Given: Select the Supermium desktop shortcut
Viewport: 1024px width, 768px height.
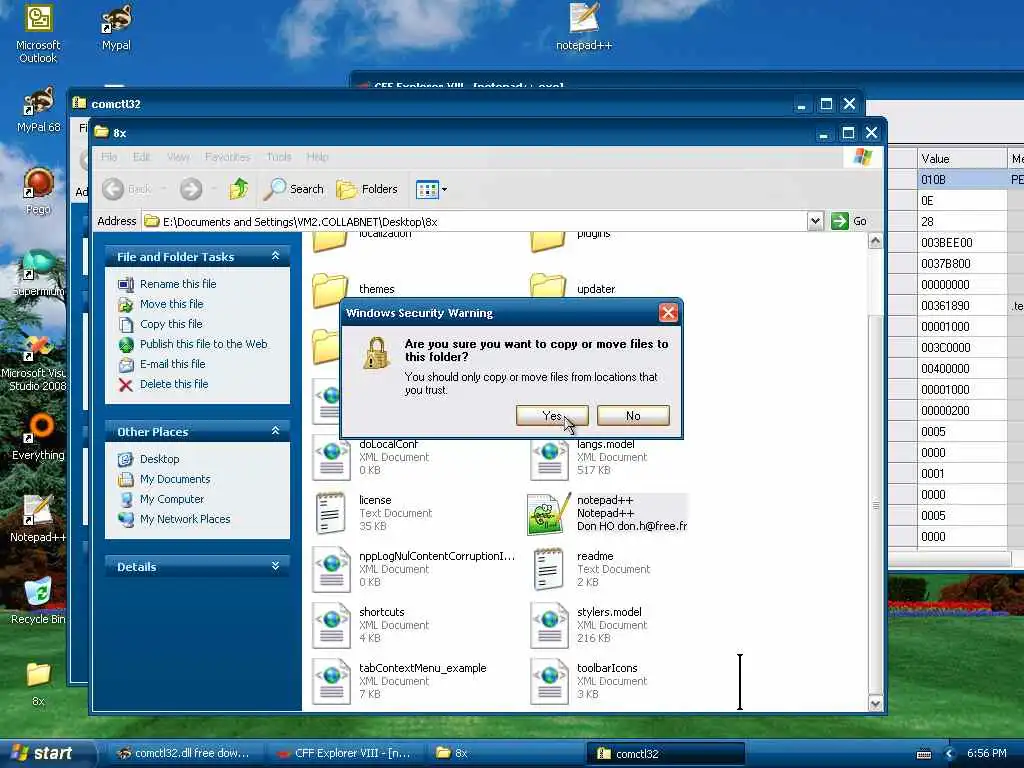Looking at the screenshot, I should (x=38, y=273).
